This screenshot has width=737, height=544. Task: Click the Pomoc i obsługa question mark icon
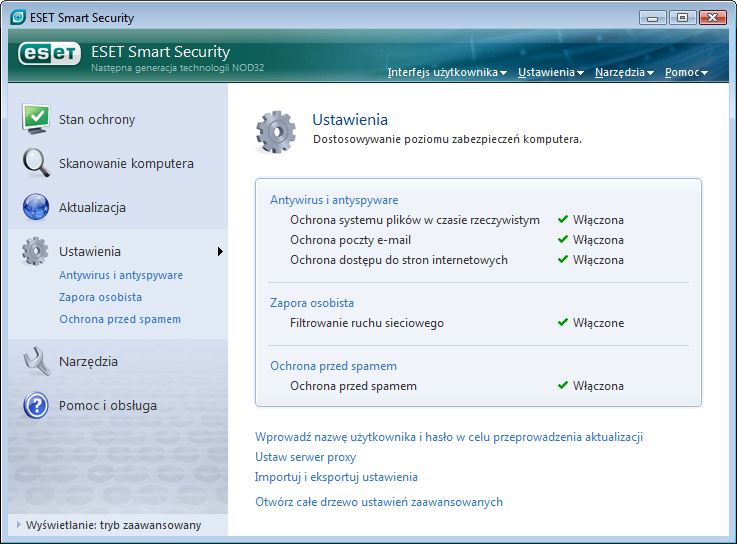pos(36,405)
